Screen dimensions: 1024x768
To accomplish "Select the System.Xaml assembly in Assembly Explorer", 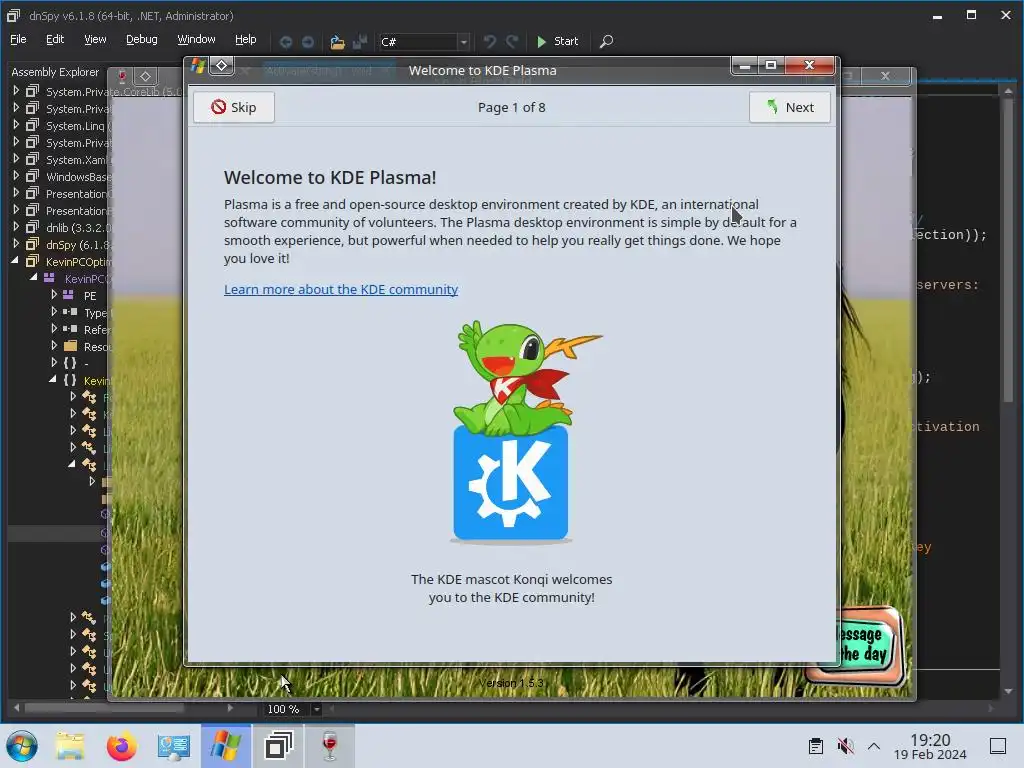I will 75,160.
